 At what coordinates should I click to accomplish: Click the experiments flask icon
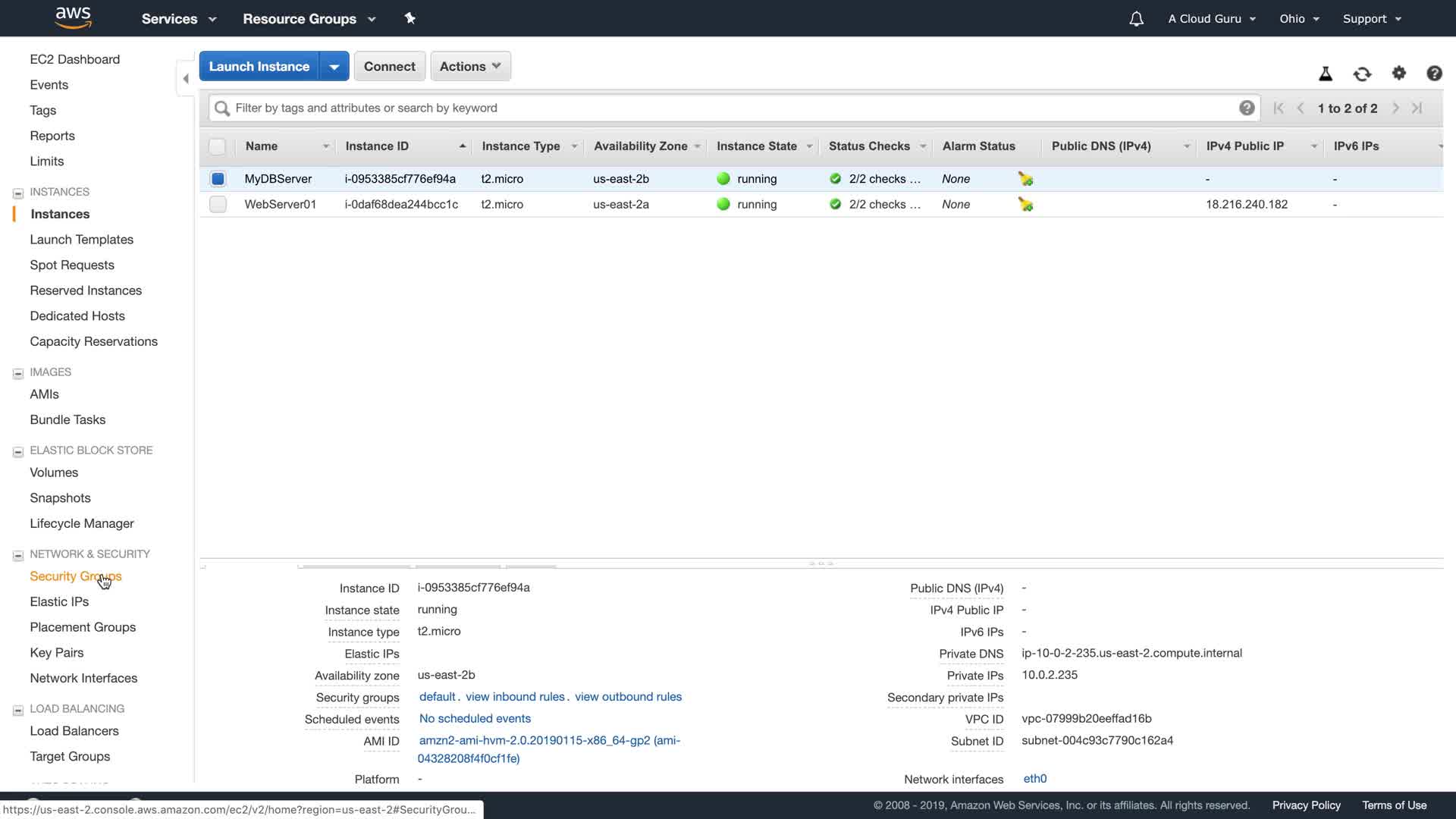pyautogui.click(x=1326, y=74)
